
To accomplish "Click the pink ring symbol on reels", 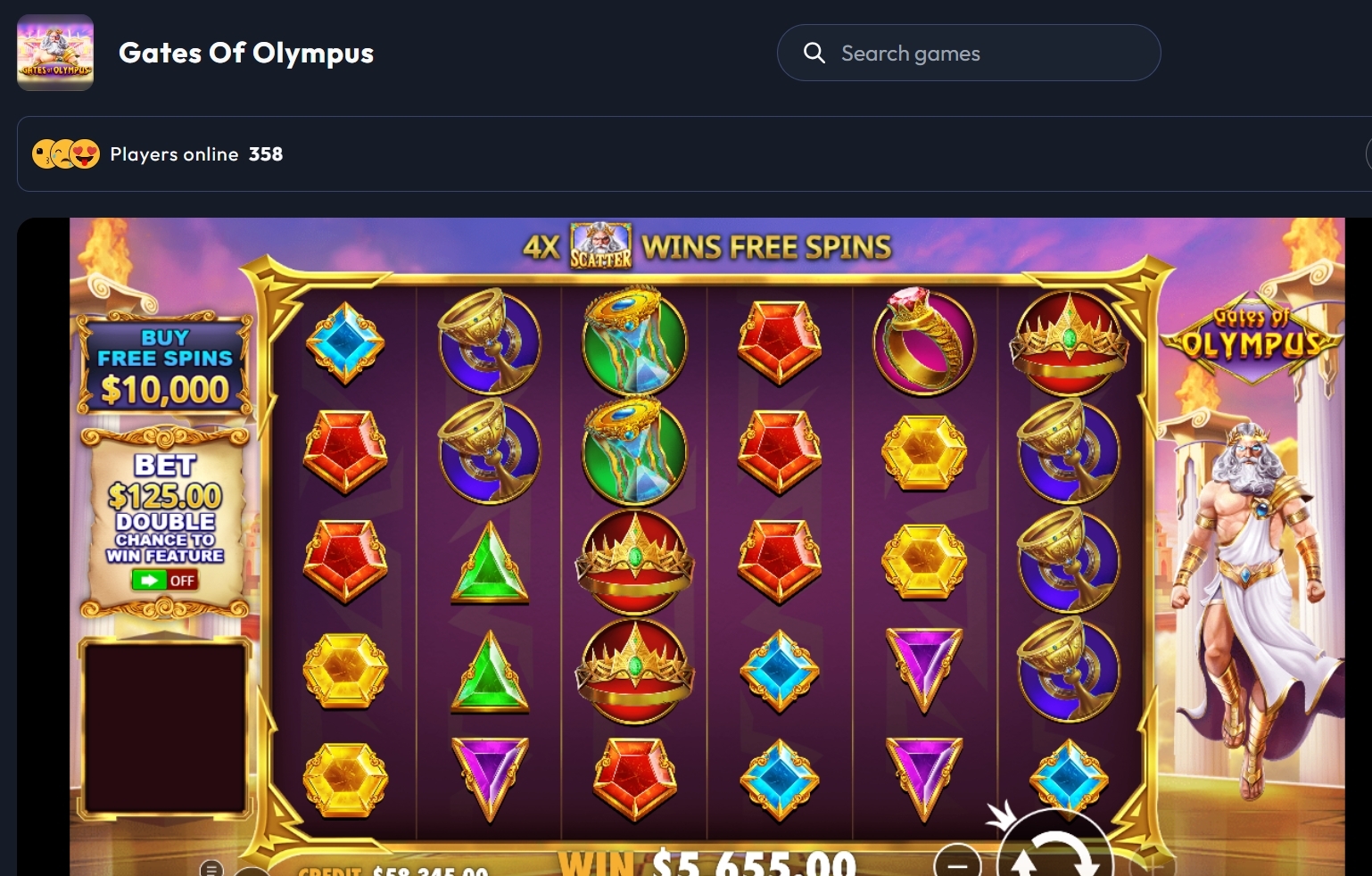I will (x=923, y=341).
